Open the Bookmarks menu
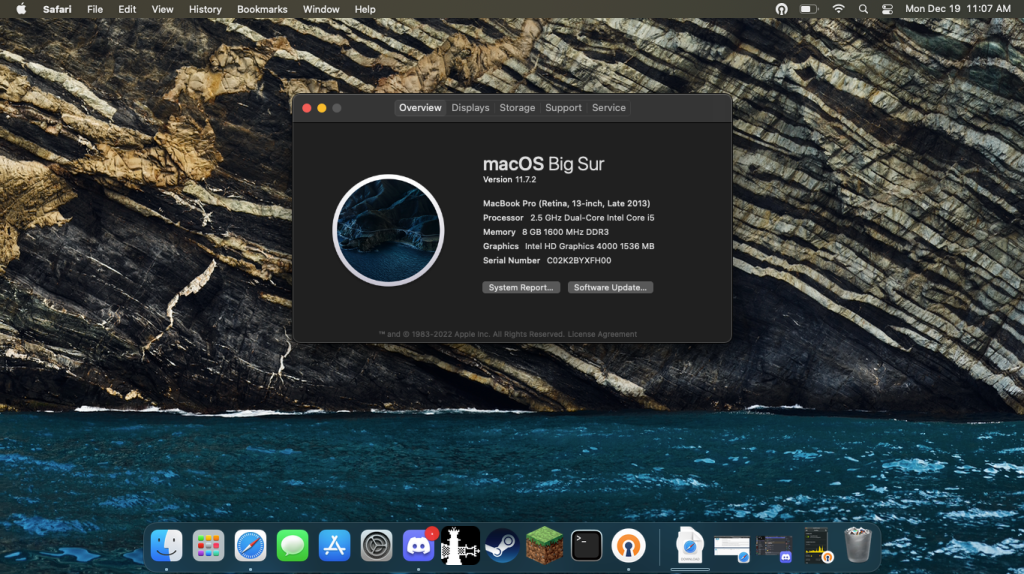The width and height of the screenshot is (1024, 574). pyautogui.click(x=262, y=9)
